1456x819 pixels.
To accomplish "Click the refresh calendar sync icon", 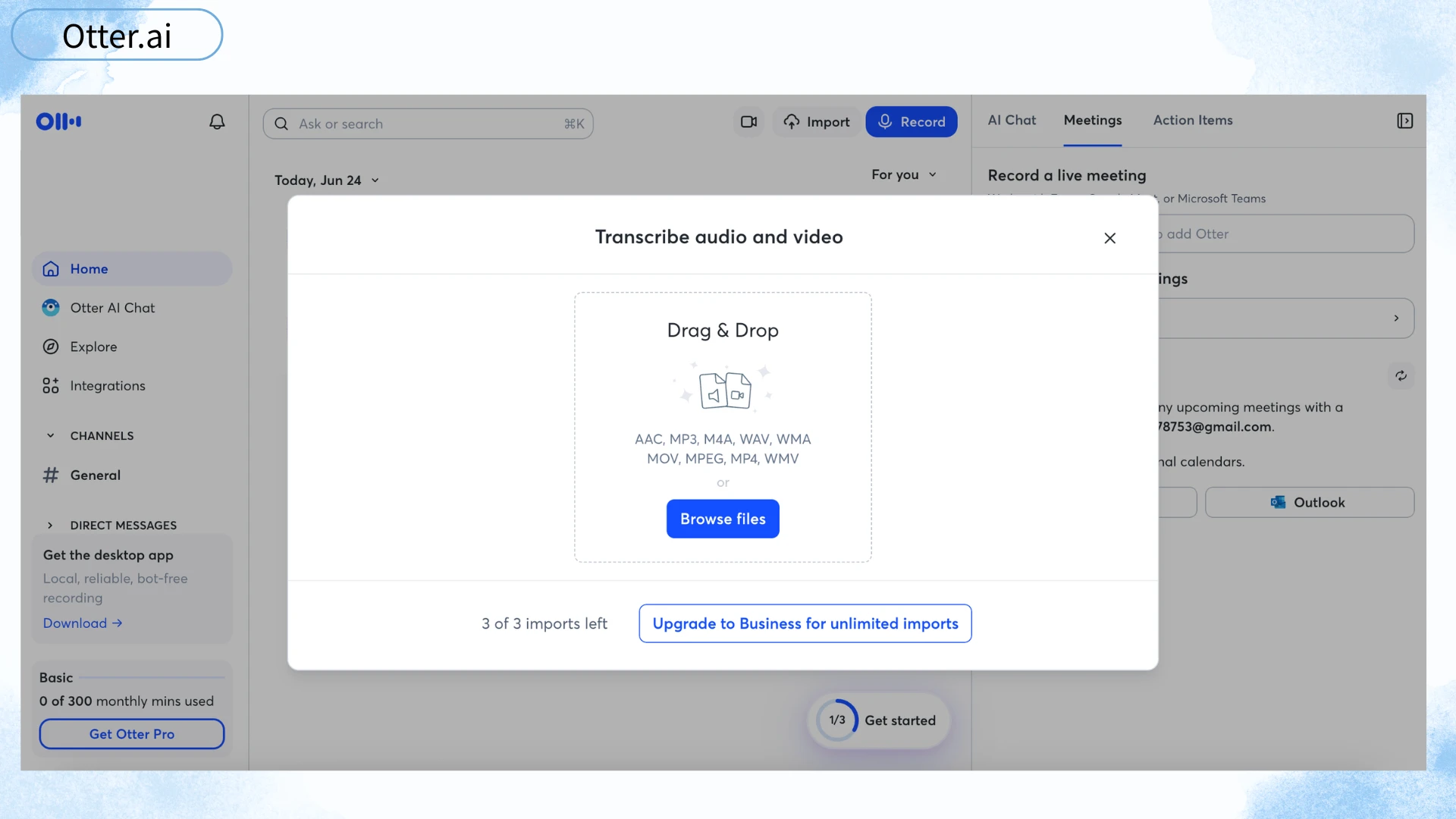I will pos(1401,375).
